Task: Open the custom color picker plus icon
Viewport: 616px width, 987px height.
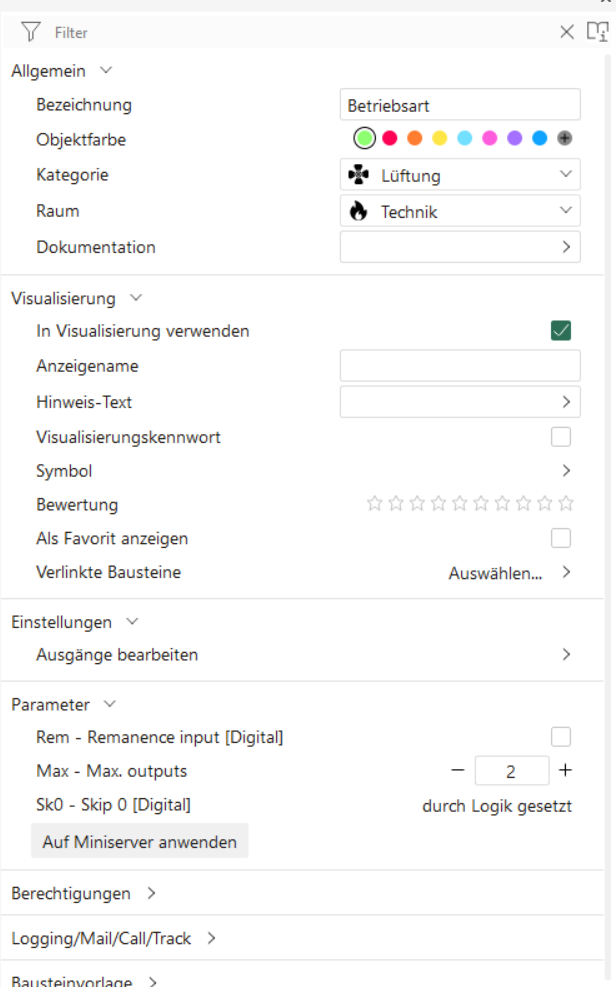Action: coord(564,138)
